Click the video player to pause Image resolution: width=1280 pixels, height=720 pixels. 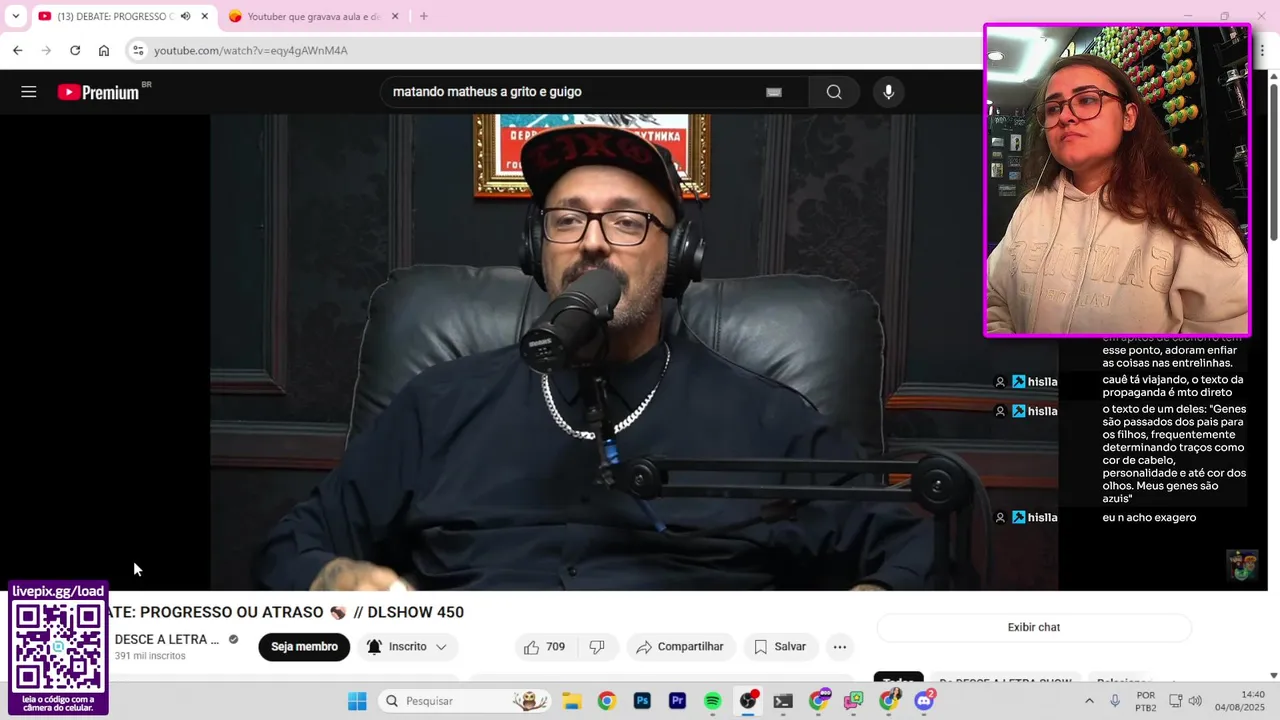pyautogui.click(x=634, y=351)
